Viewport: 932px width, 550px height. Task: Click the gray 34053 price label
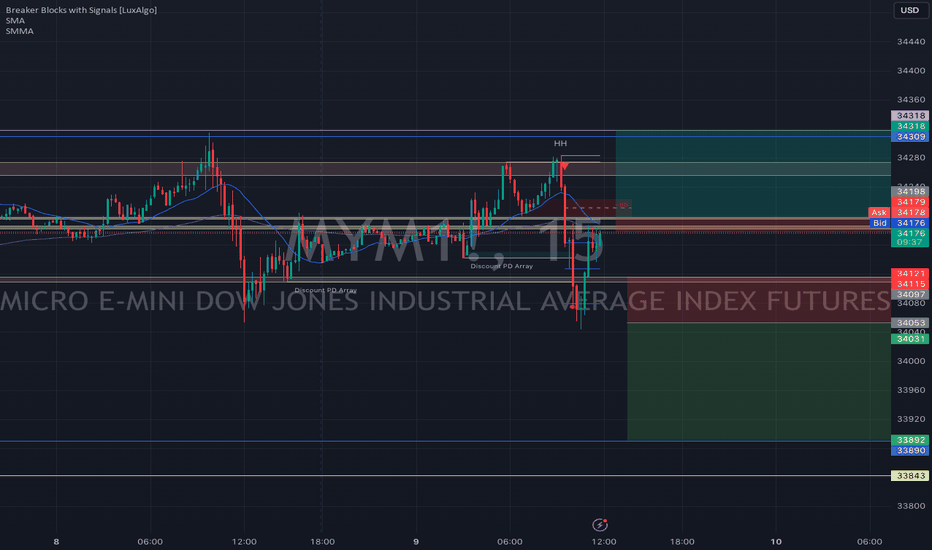(910, 323)
